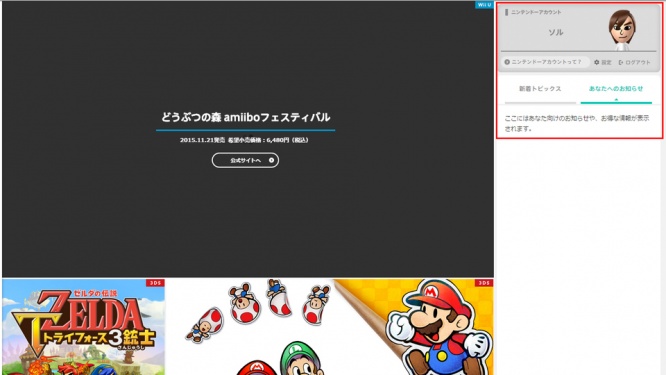Click the 2015.11.21発売 release date text

pyautogui.click(x=202, y=140)
